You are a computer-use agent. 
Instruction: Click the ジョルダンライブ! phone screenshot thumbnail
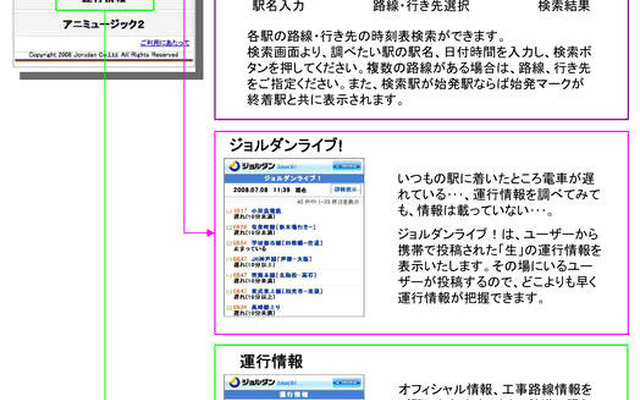click(294, 237)
